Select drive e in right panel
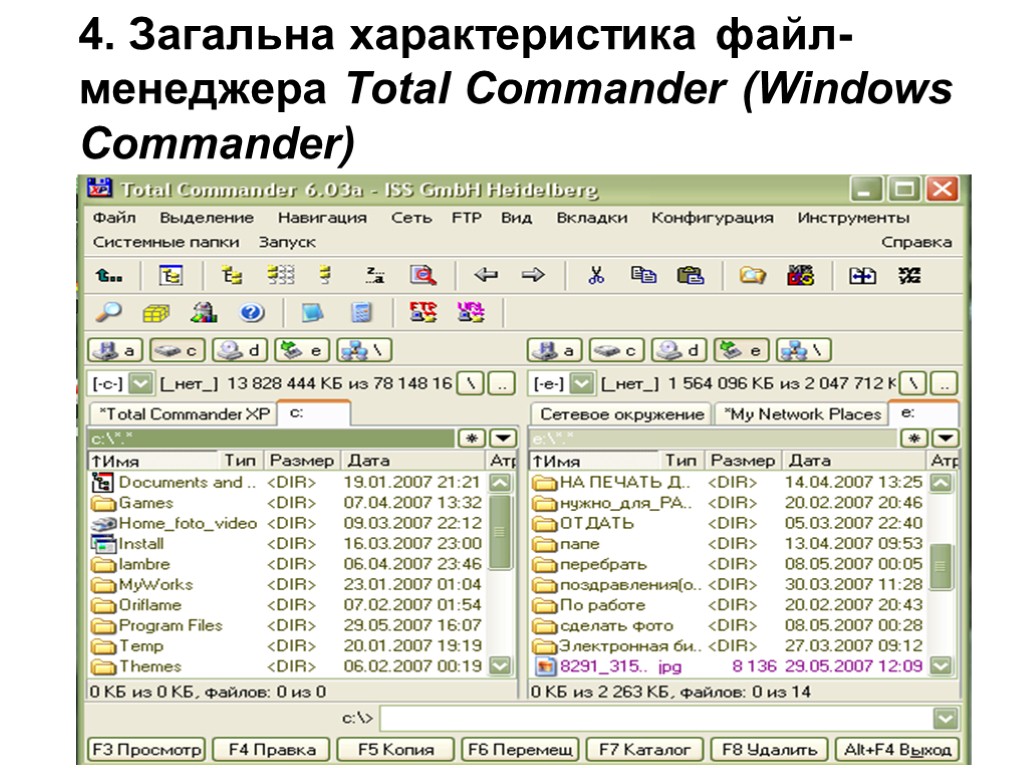1024x768 pixels. click(741, 351)
